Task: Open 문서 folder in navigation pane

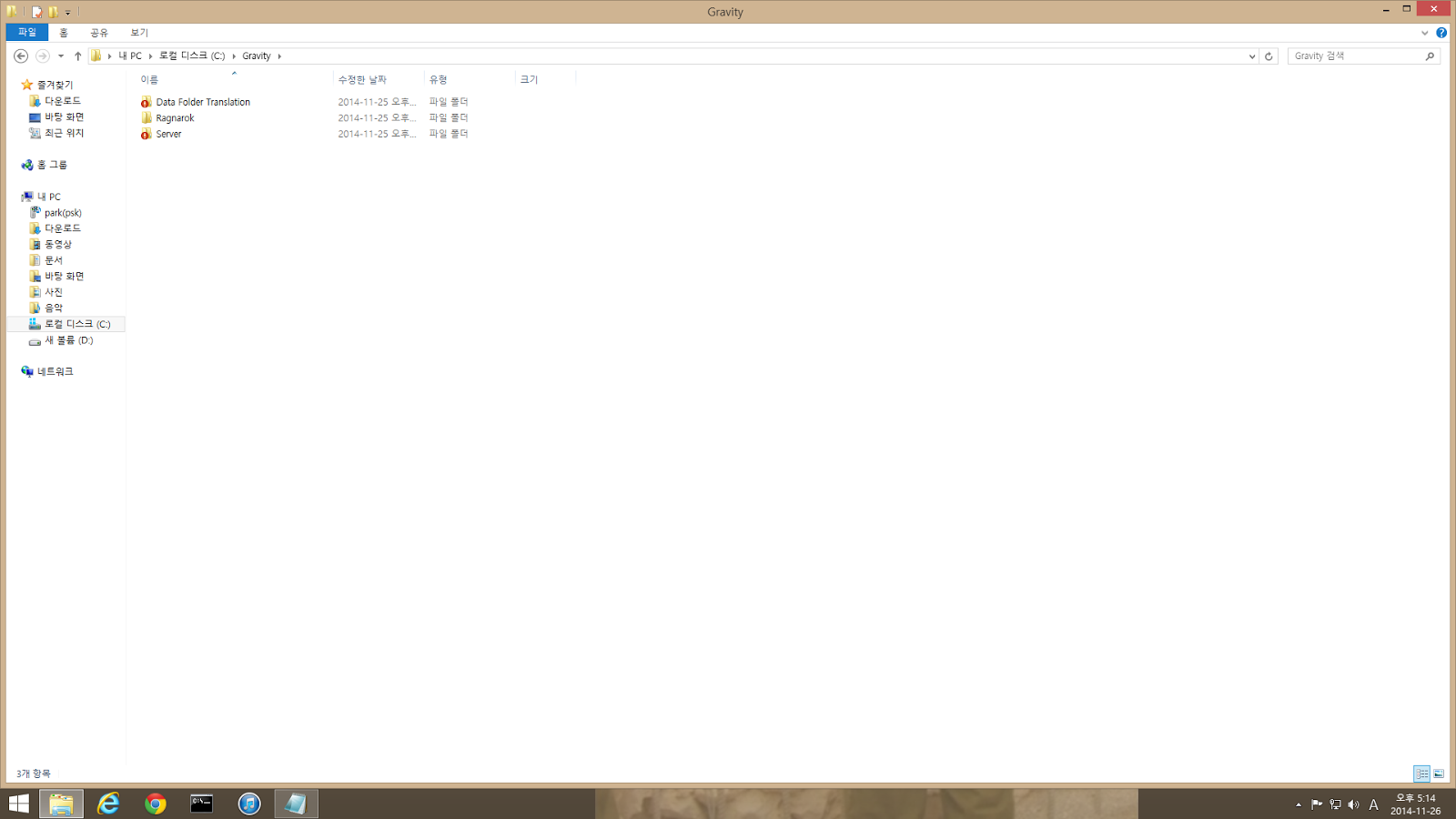Action: (x=54, y=260)
